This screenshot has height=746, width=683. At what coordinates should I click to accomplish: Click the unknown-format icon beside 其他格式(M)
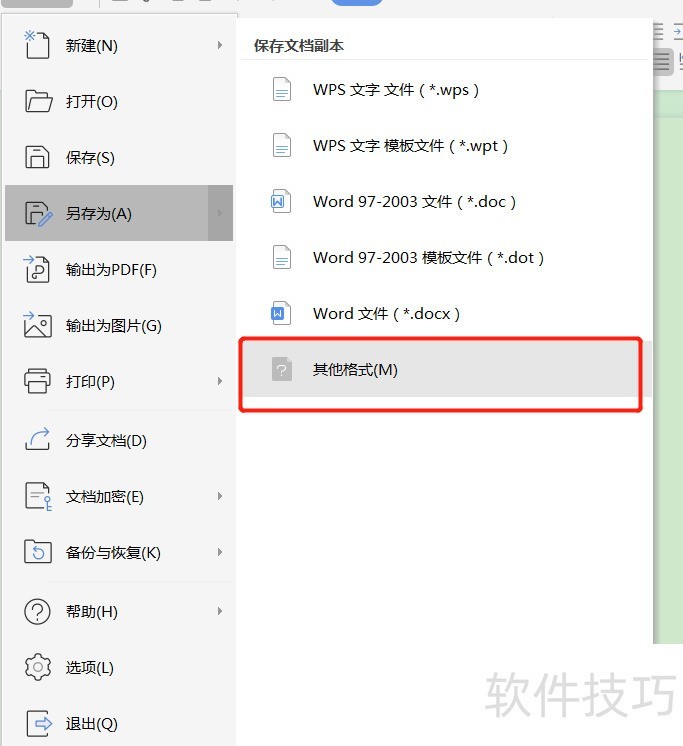[x=282, y=369]
